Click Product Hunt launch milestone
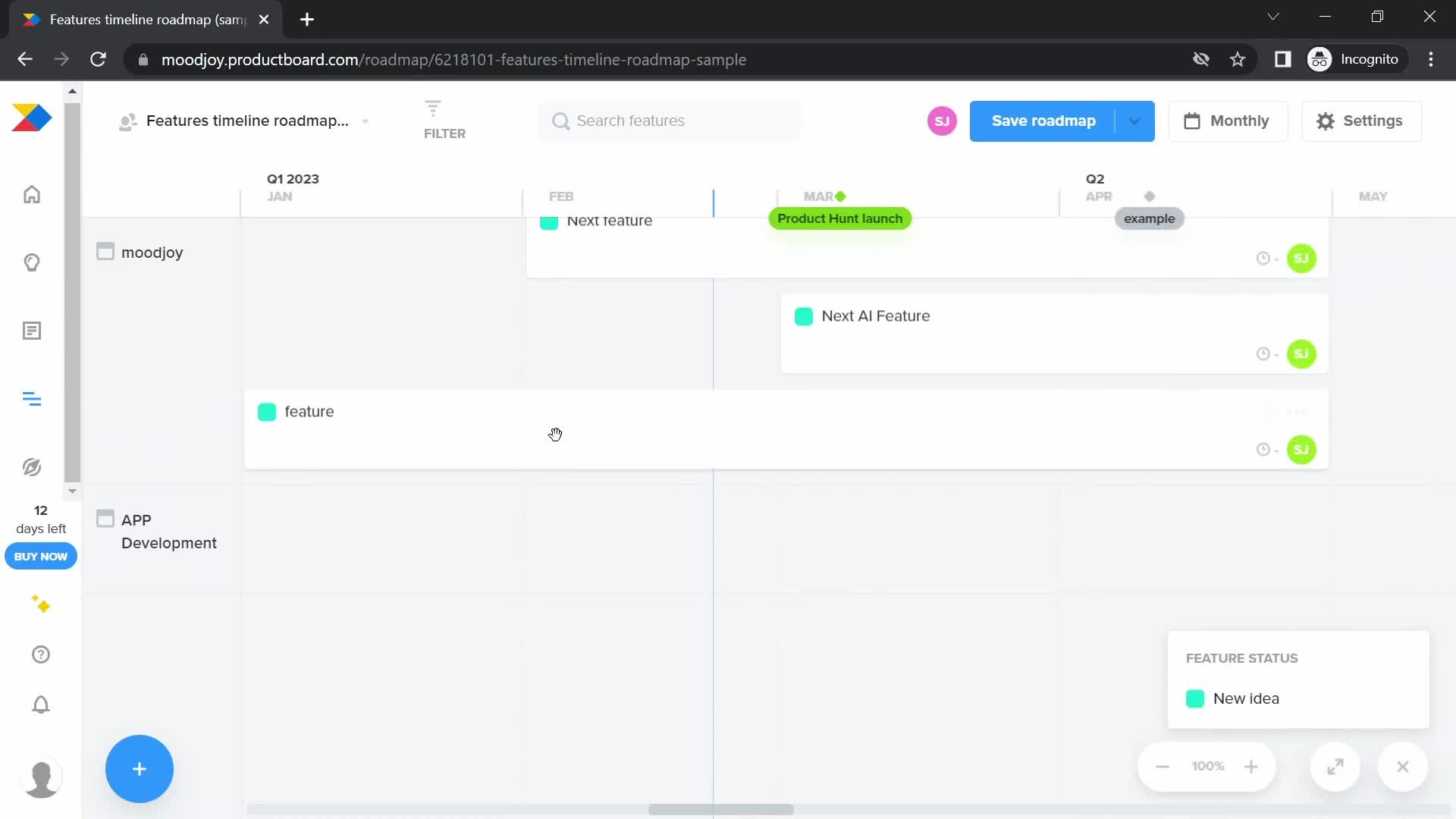 (839, 218)
